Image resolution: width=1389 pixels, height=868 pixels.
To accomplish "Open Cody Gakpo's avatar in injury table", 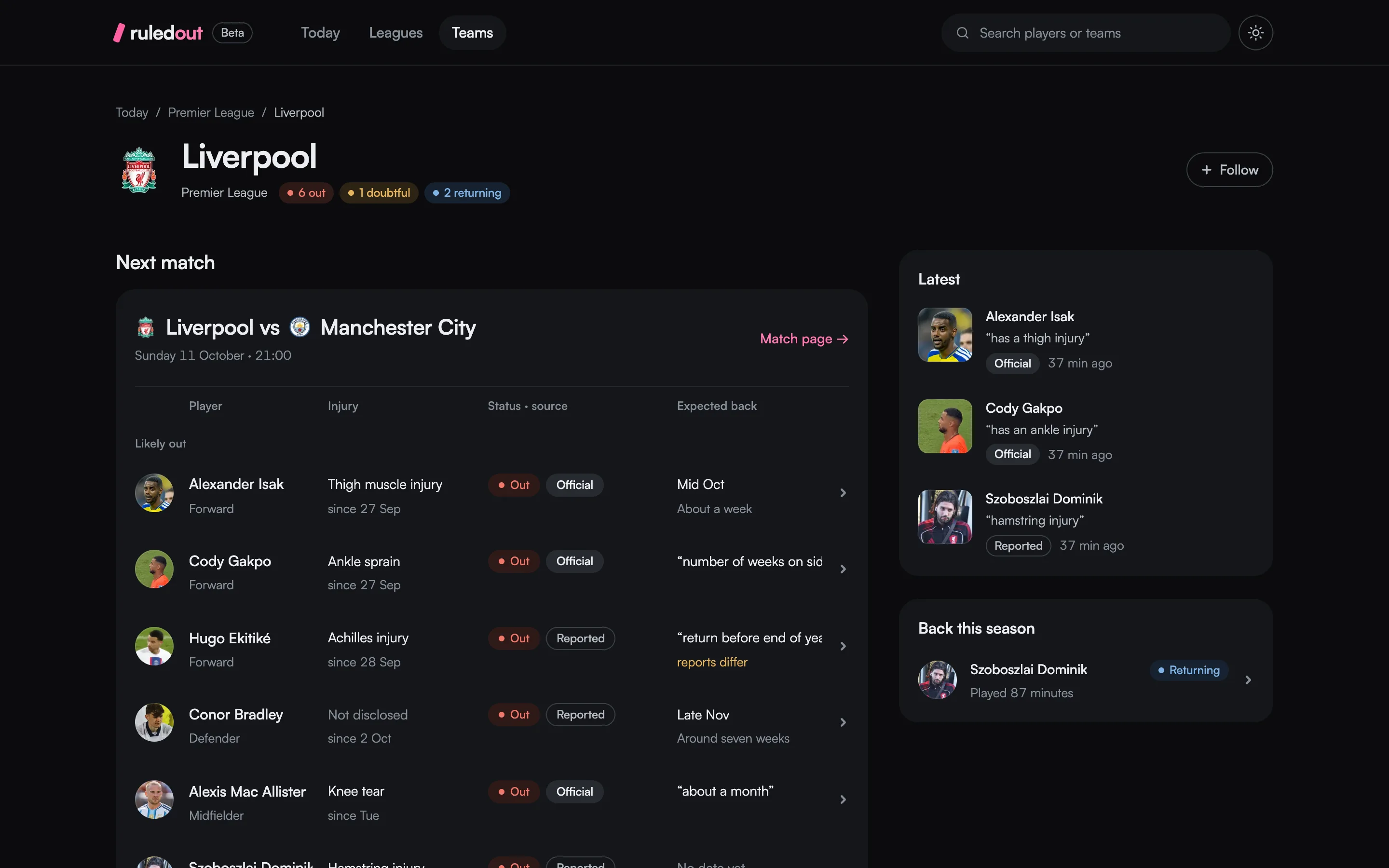I will click(x=154, y=569).
